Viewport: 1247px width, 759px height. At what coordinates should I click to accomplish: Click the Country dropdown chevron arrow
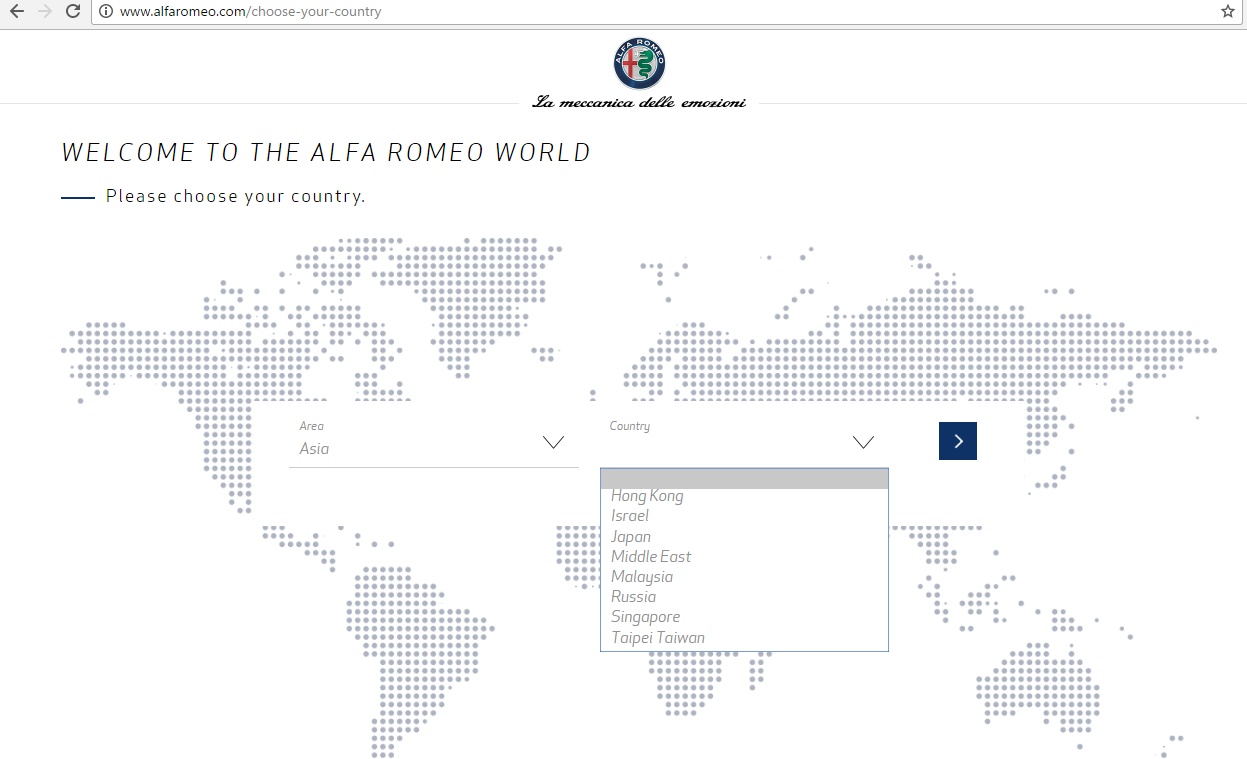pyautogui.click(x=863, y=442)
